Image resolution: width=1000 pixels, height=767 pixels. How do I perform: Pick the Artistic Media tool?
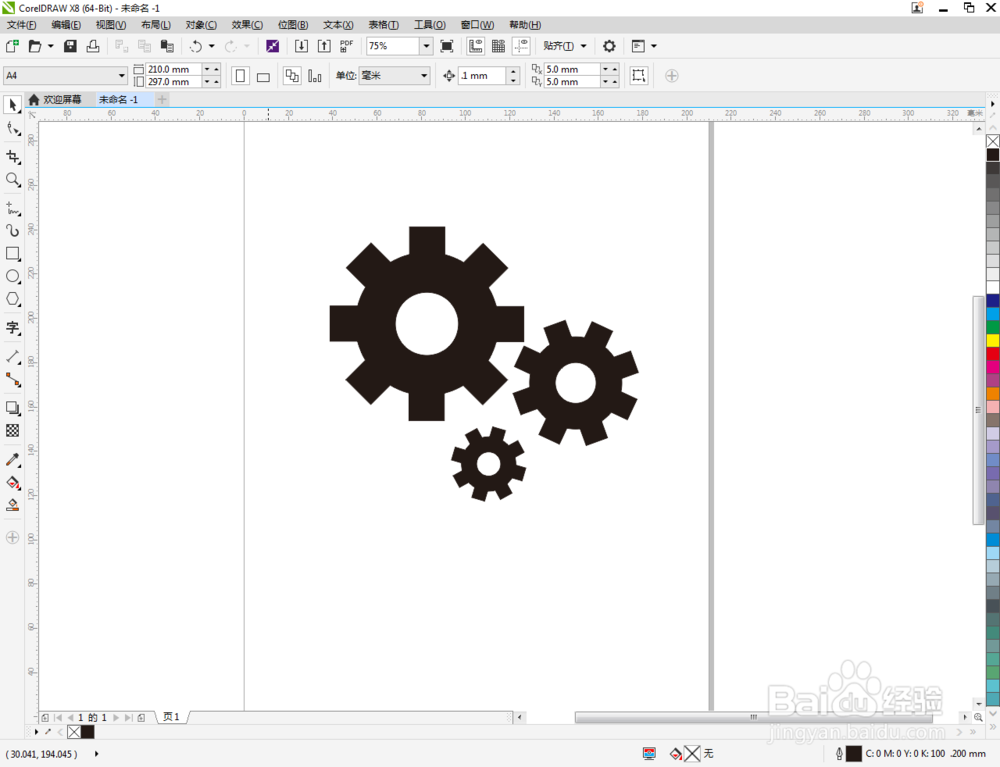[13, 230]
